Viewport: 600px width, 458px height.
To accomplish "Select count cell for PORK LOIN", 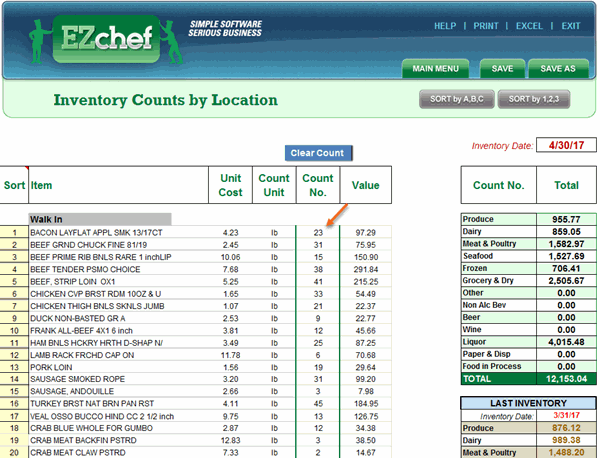I will coord(318,367).
